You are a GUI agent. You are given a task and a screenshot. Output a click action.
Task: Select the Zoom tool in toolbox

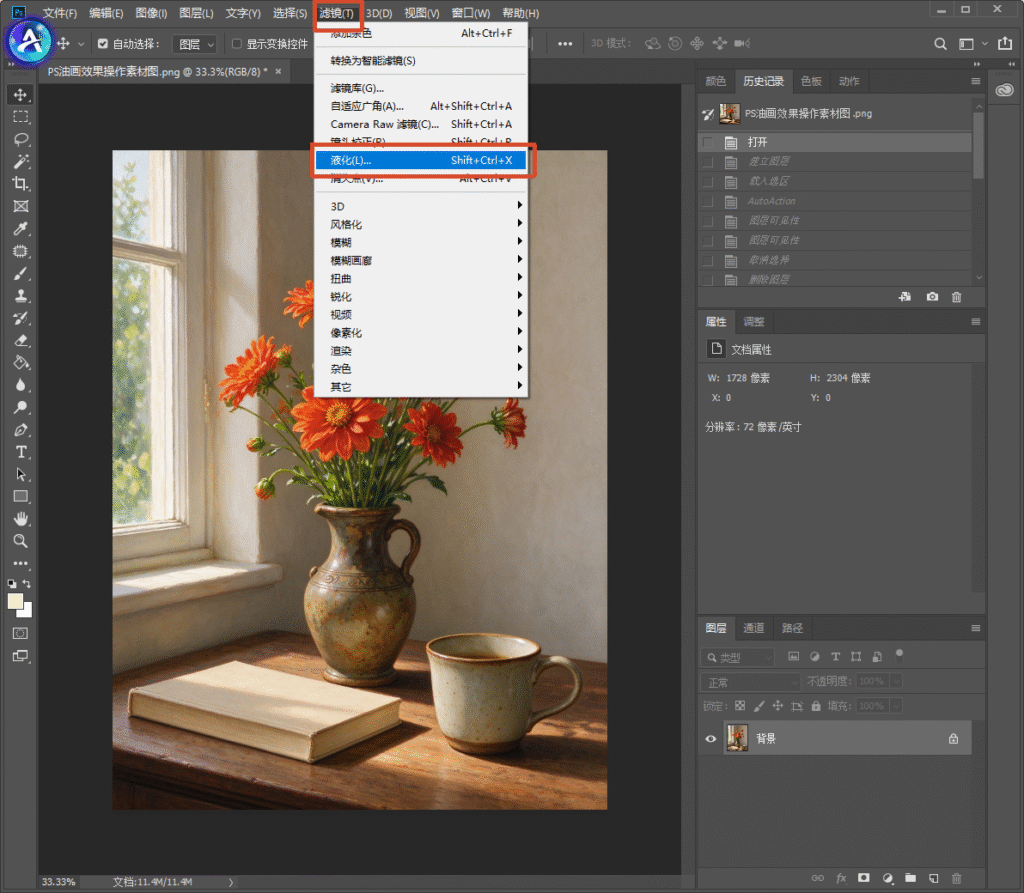(21, 541)
